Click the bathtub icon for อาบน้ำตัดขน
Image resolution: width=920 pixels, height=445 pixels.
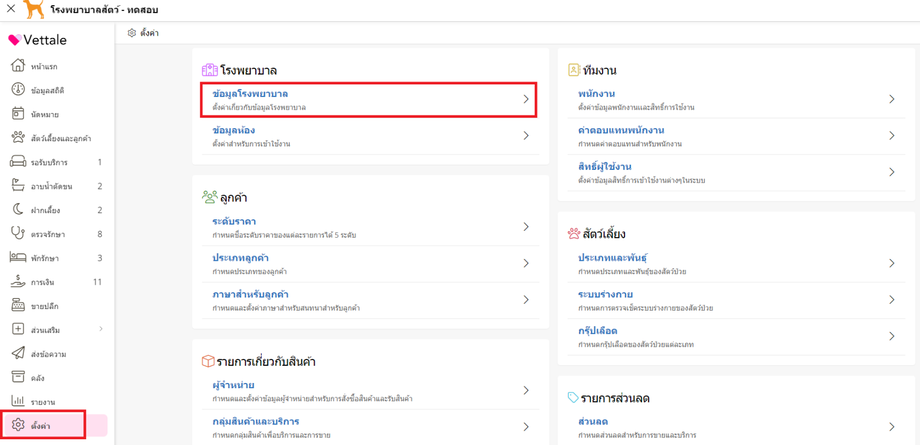click(18, 186)
